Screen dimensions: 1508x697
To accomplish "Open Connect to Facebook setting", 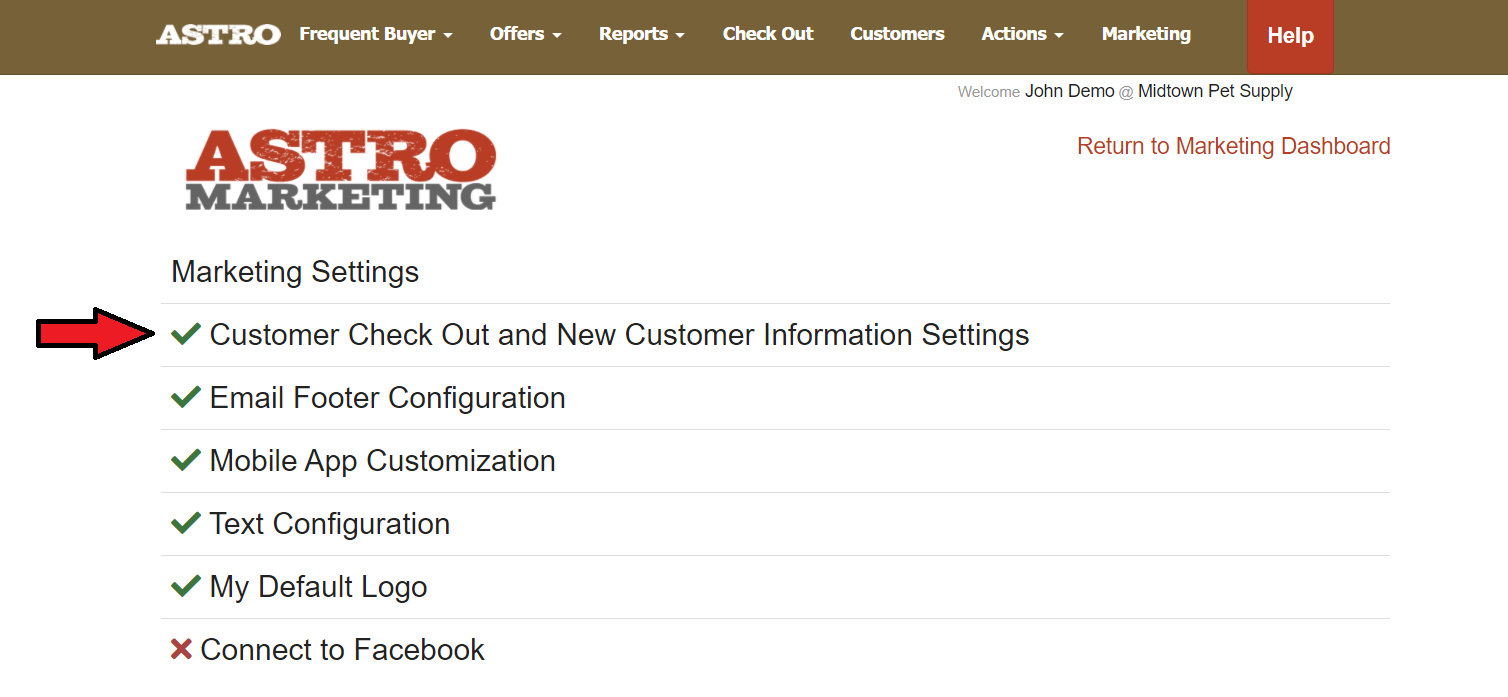I will tap(342, 650).
